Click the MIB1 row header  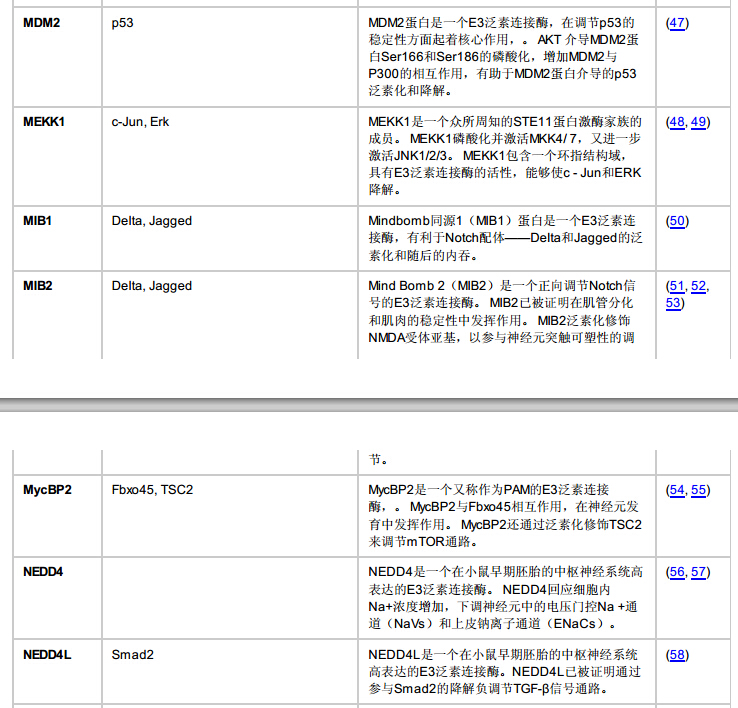(37, 221)
